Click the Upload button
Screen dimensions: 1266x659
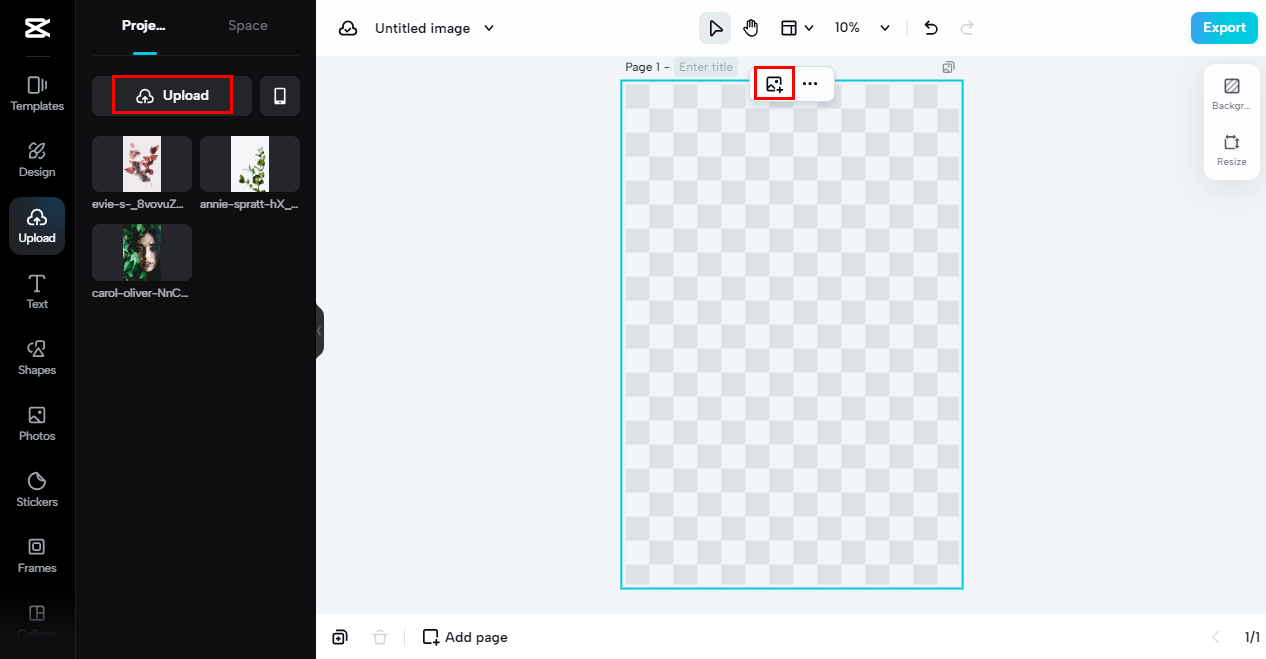pos(172,95)
